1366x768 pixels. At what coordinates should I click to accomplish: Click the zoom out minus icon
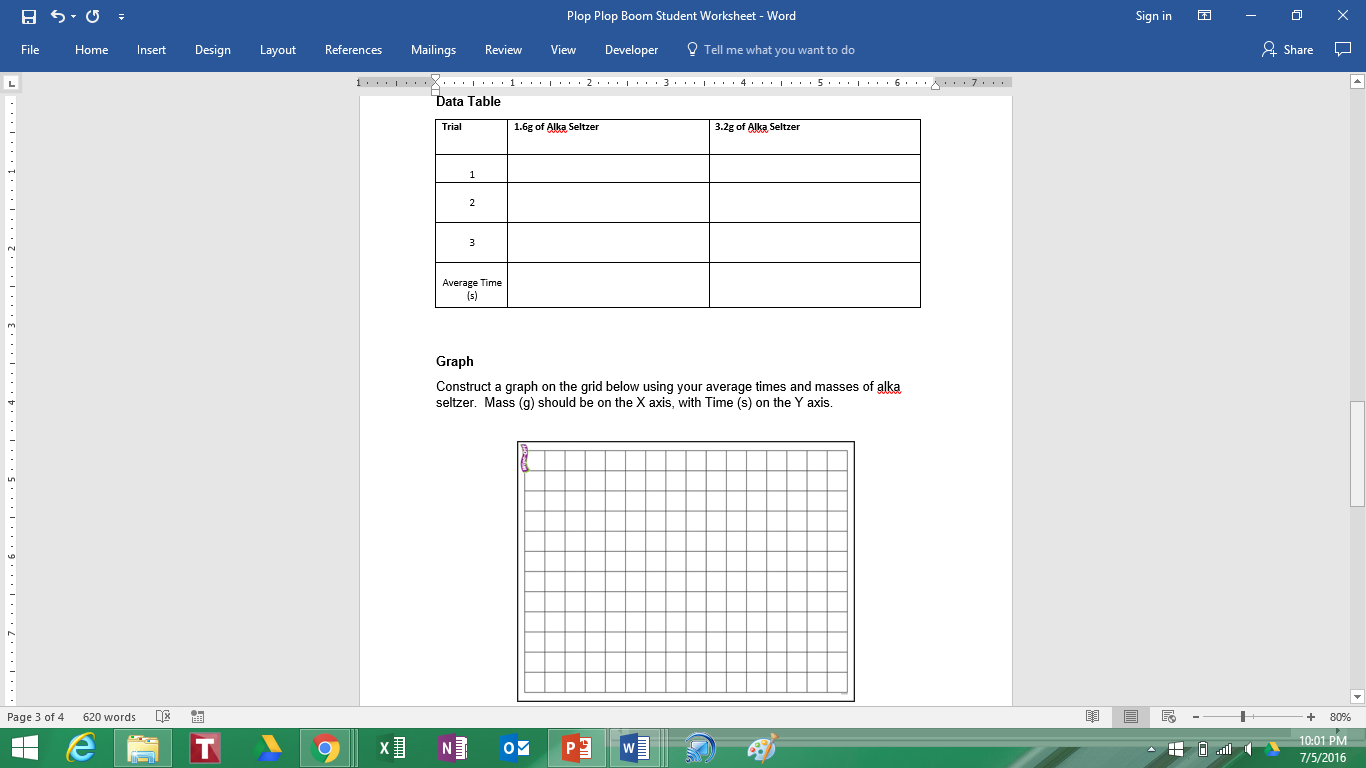(1195, 717)
